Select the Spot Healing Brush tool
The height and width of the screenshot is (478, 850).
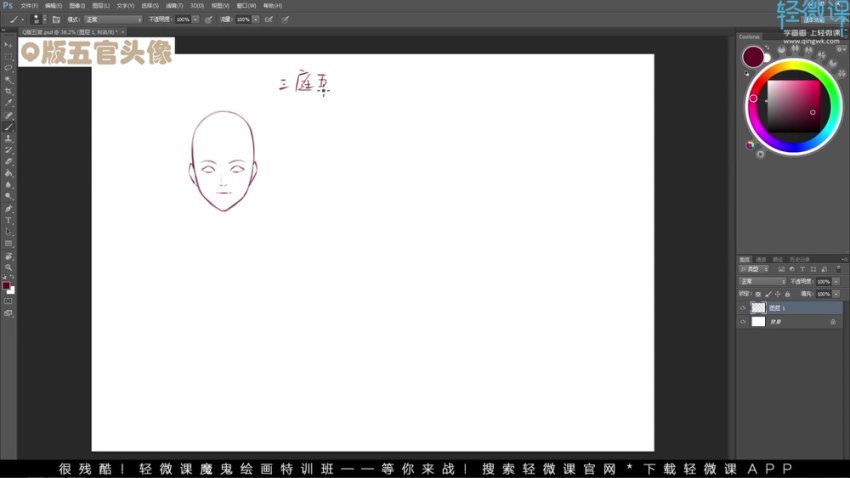[8, 115]
